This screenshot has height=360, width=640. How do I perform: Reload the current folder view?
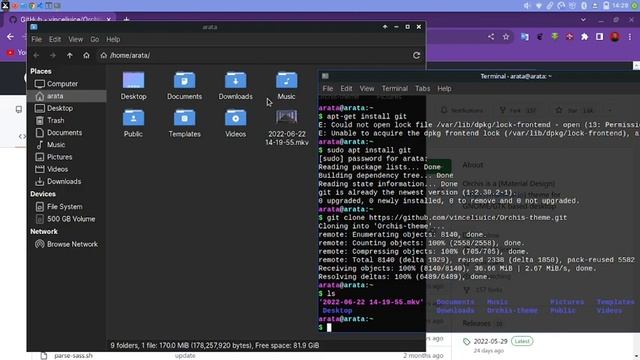point(416,55)
